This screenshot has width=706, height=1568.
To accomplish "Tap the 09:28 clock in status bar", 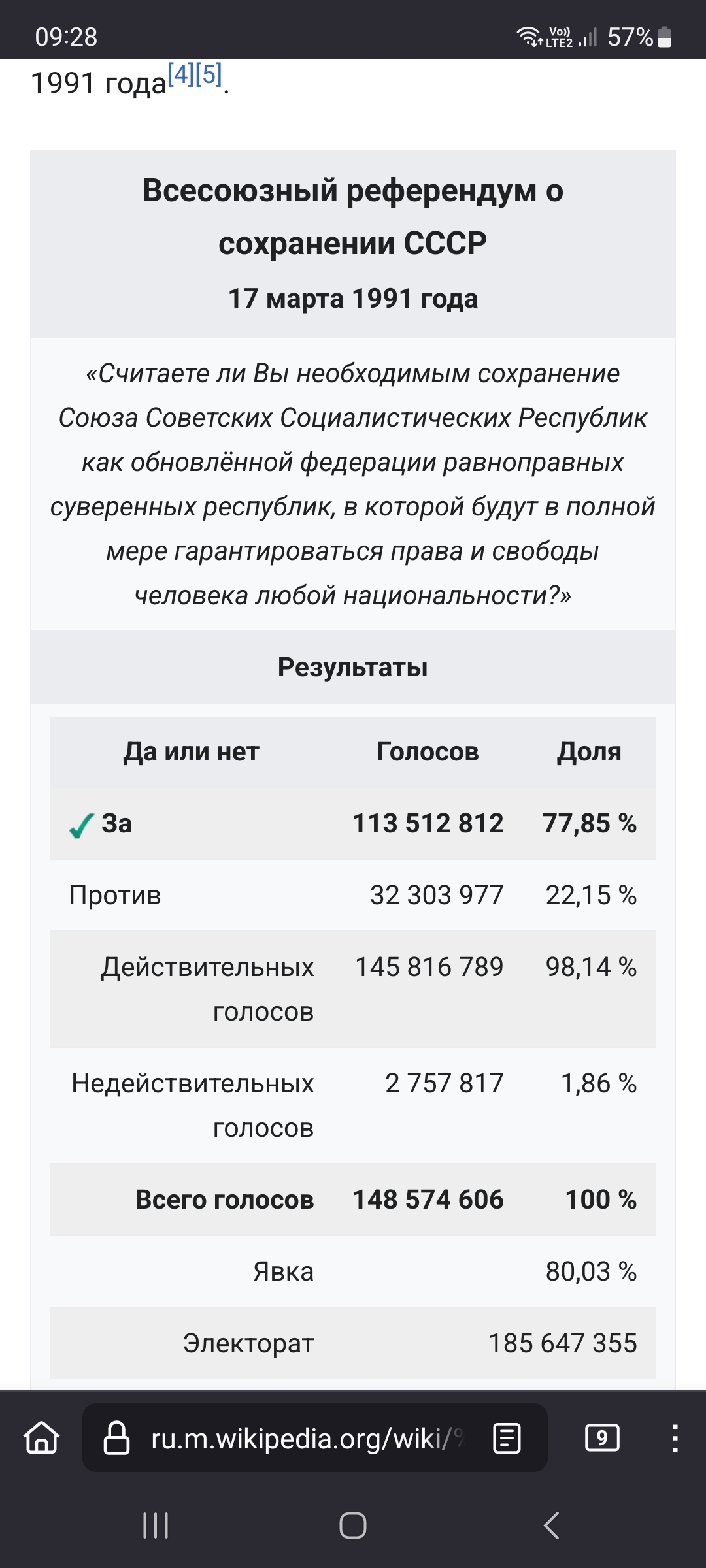I will click(66, 37).
